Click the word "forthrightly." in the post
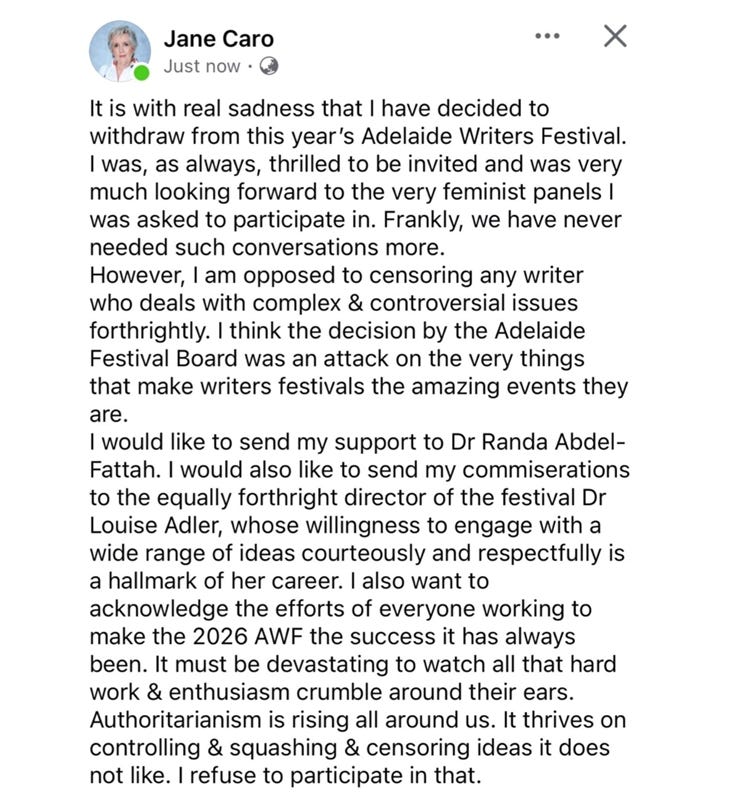731x795 pixels. tap(150, 331)
